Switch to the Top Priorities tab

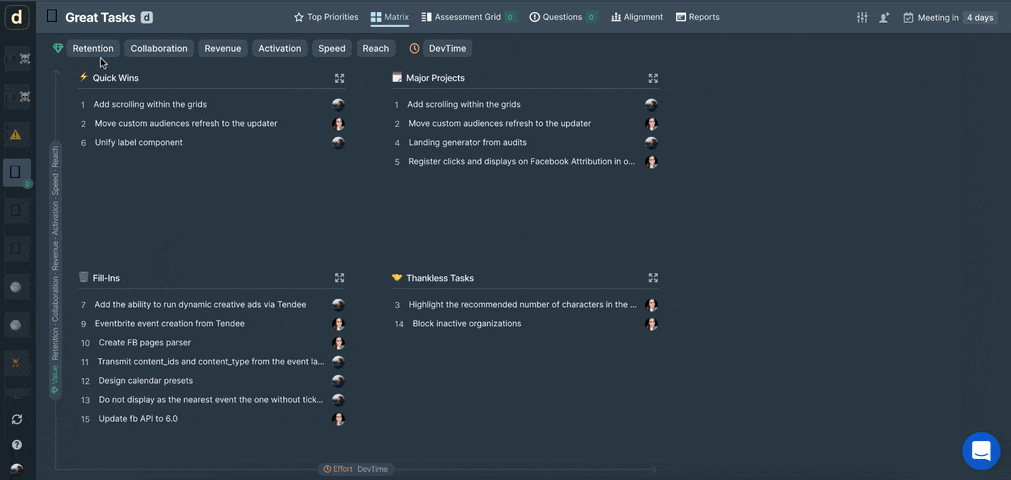pyautogui.click(x=326, y=17)
